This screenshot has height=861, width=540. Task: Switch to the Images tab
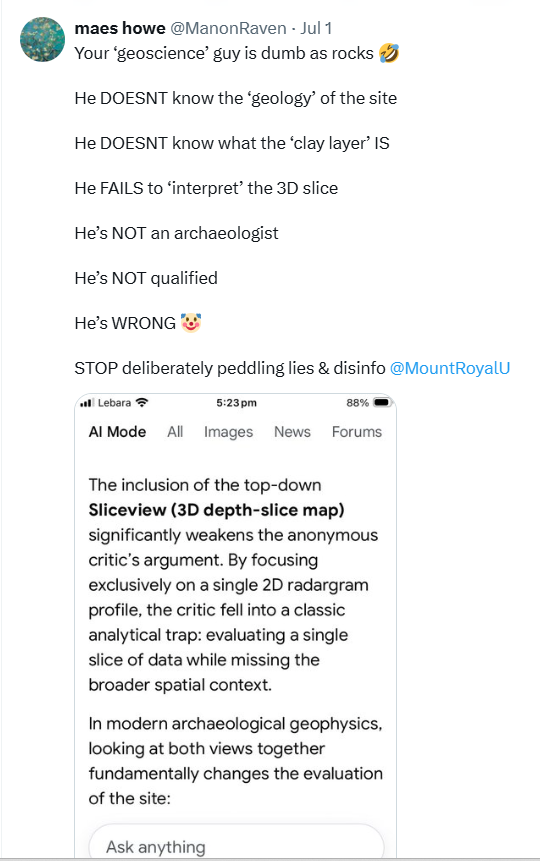point(229,433)
